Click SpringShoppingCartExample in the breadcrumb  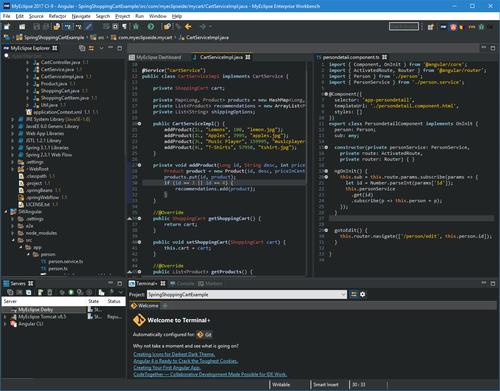pyautogui.click(x=50, y=37)
